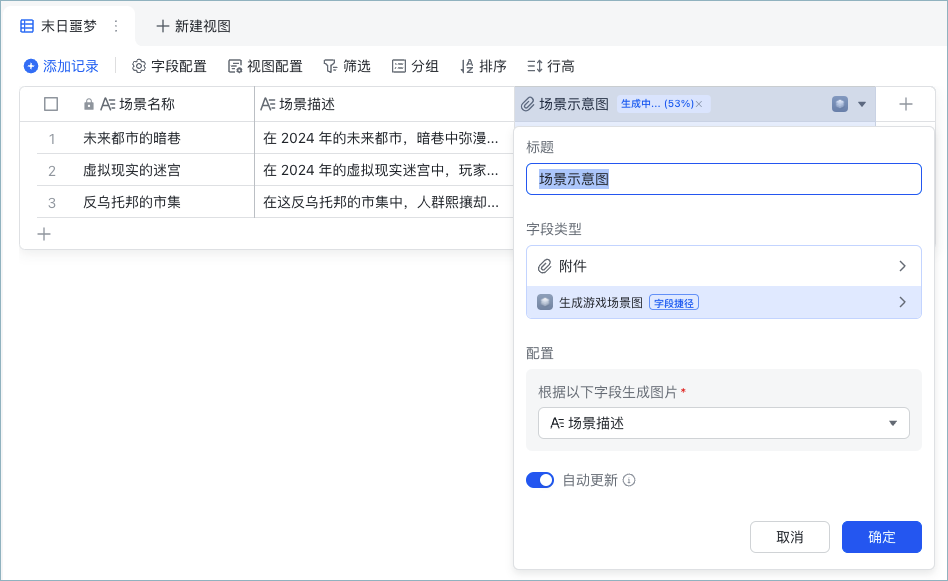
Task: Check the select-all checkbox in the header
Action: 51,104
